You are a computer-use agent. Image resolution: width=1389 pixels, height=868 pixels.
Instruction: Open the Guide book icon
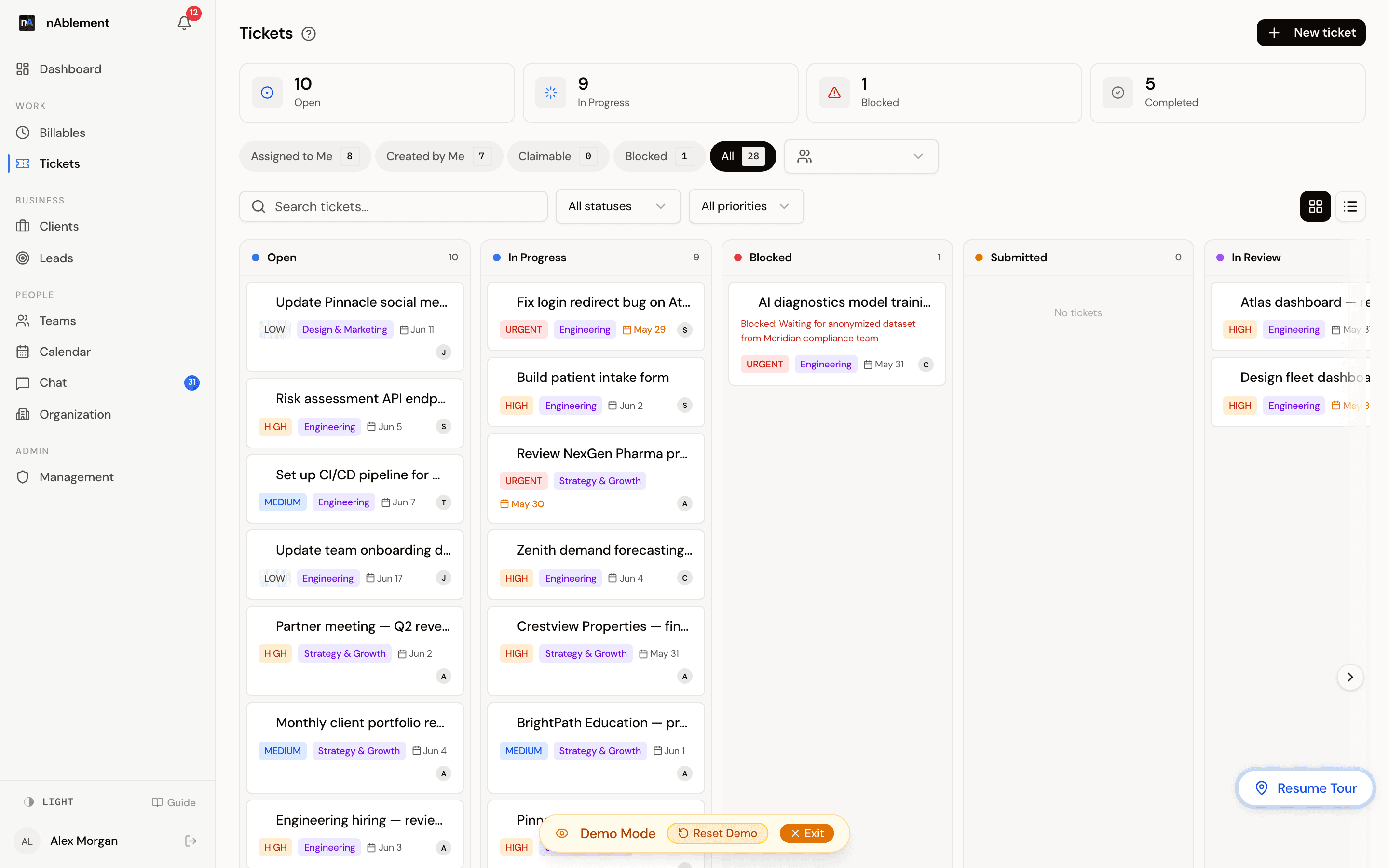157,802
